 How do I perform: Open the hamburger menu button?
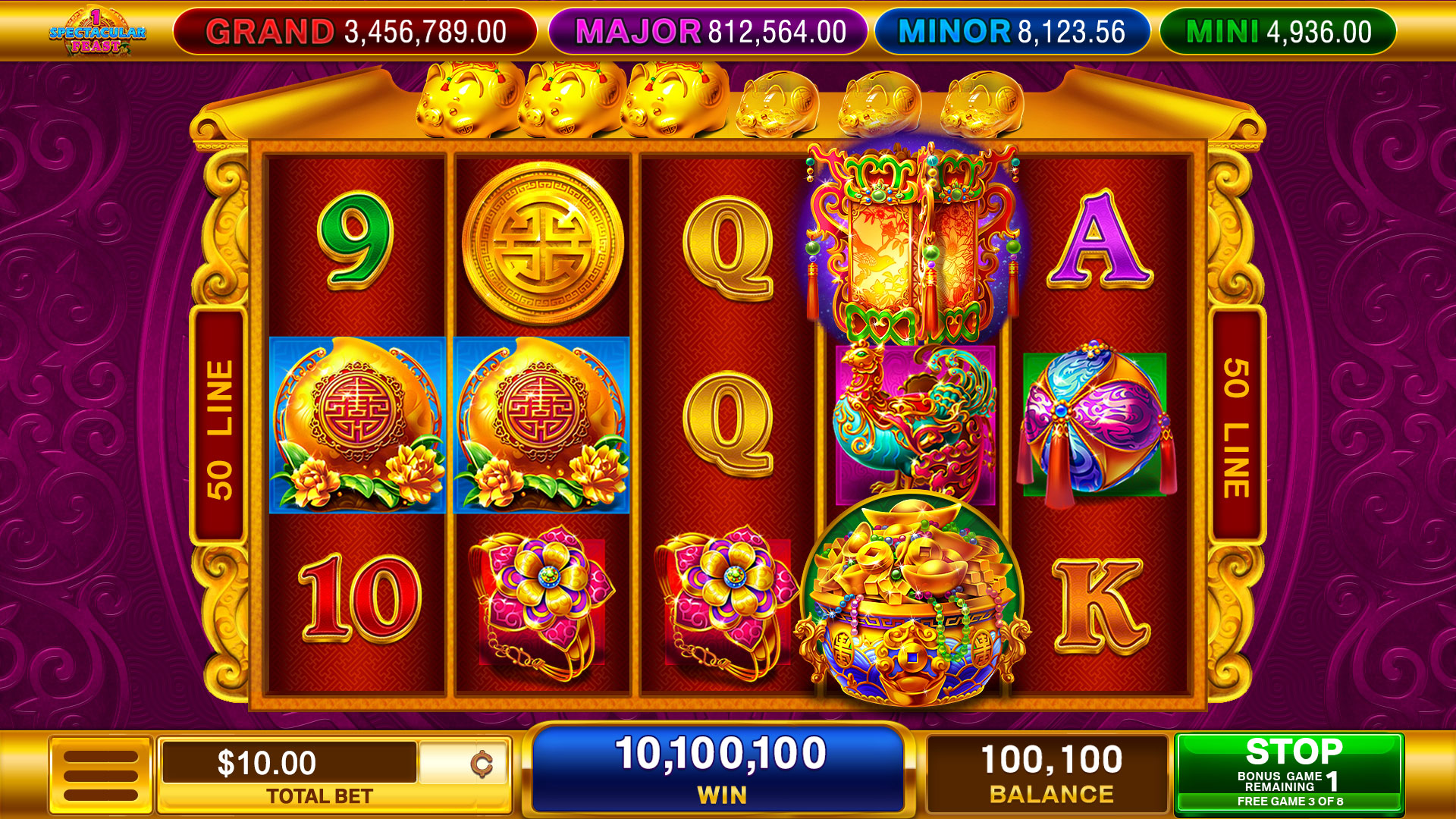101,775
